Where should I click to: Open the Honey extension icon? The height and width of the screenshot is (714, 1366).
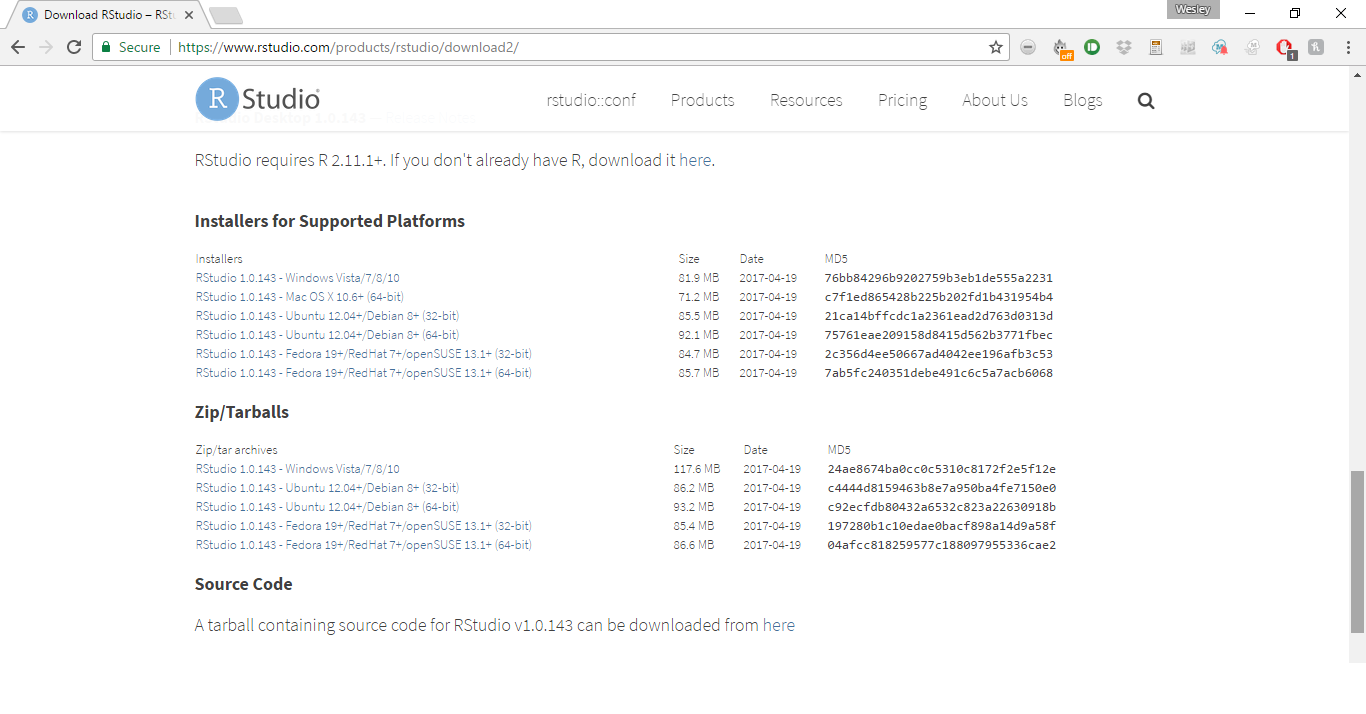coord(1316,47)
